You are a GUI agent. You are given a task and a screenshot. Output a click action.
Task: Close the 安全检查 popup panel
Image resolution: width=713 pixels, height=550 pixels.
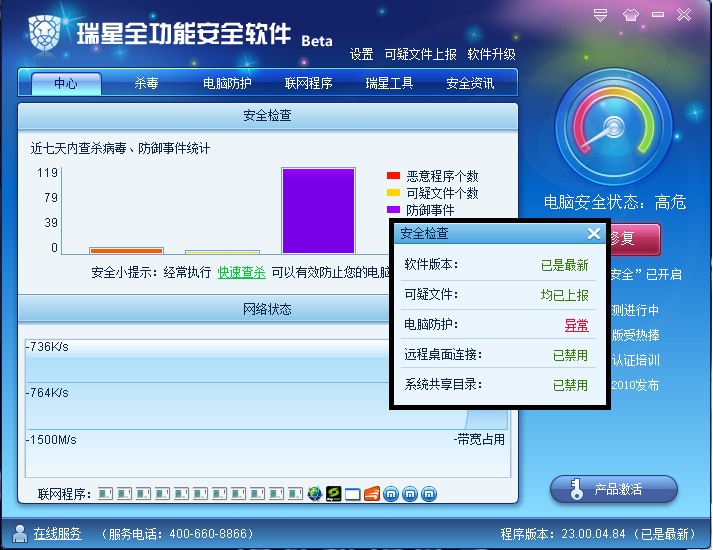point(594,234)
